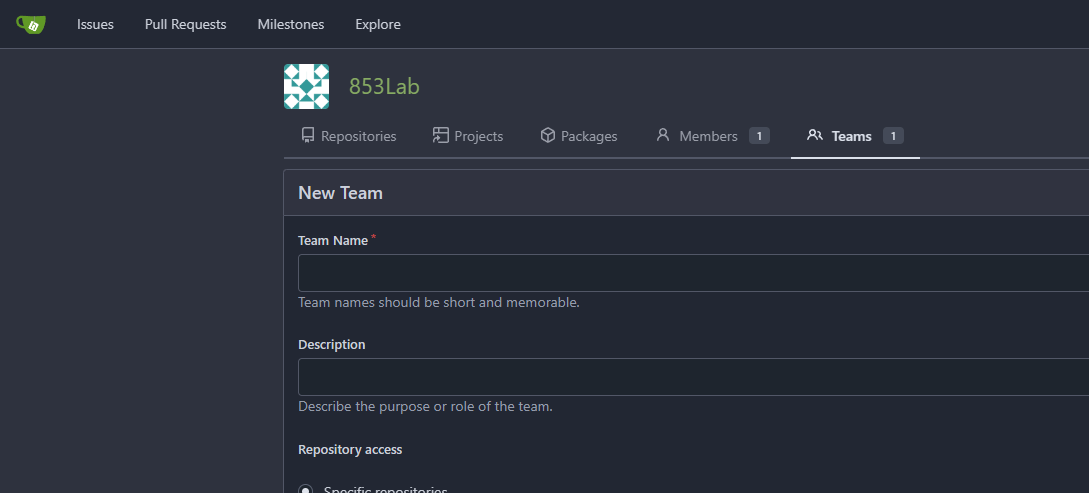Viewport: 1089px width, 493px height.
Task: Switch to the Repositories tab label
Action: (358, 136)
